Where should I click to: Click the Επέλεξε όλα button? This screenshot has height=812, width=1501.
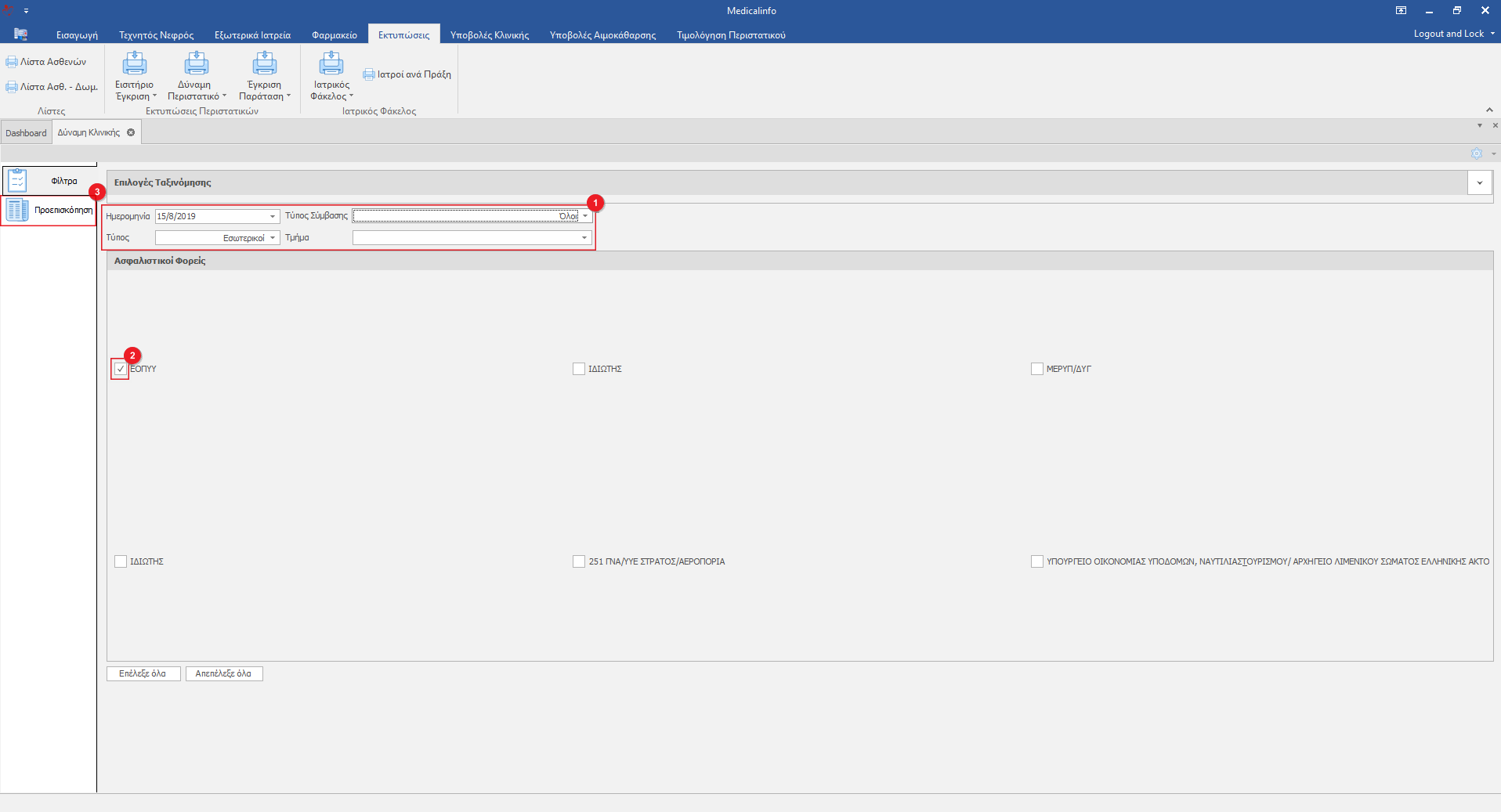point(143,673)
